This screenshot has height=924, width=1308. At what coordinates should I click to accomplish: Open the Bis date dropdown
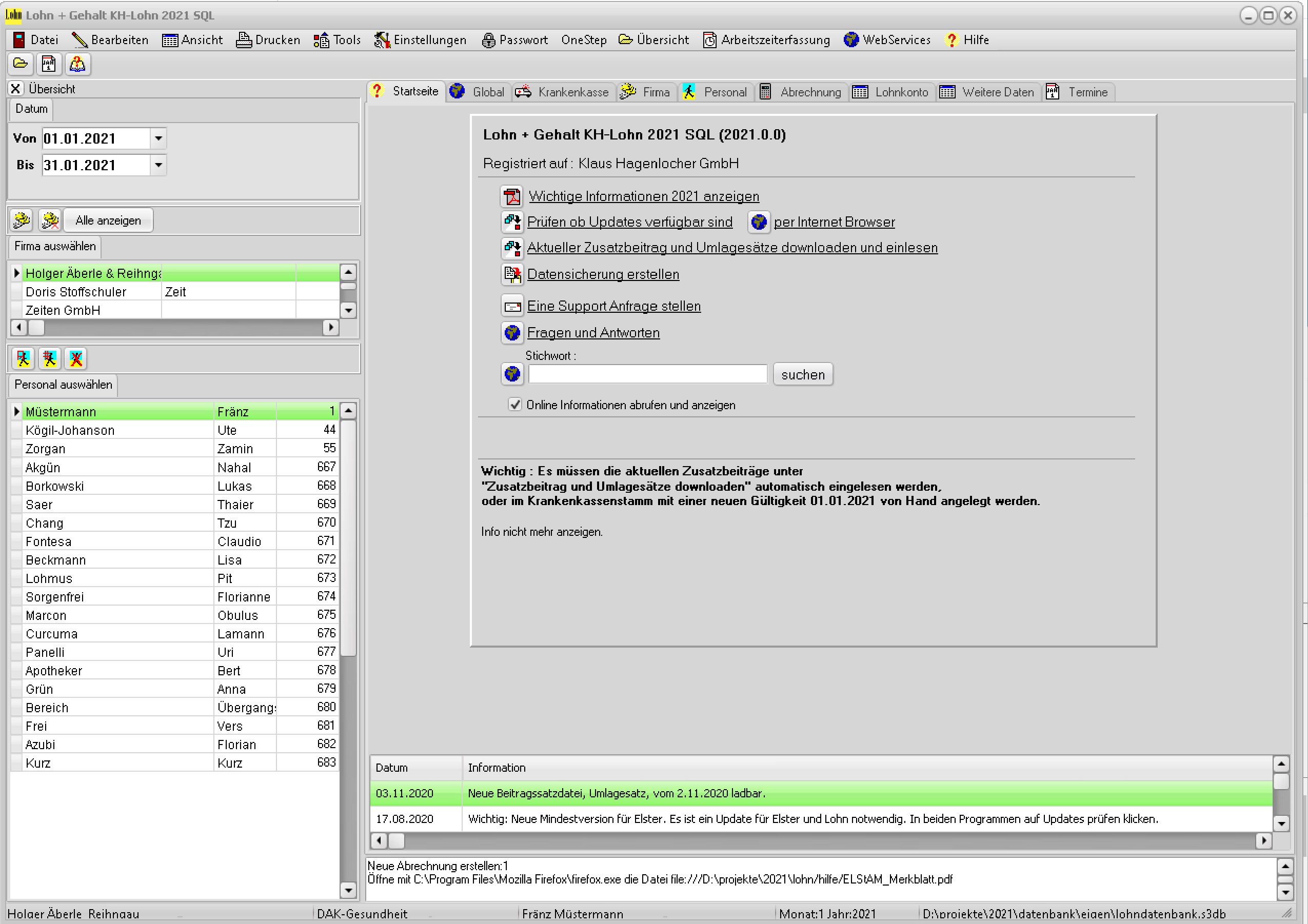pos(158,165)
